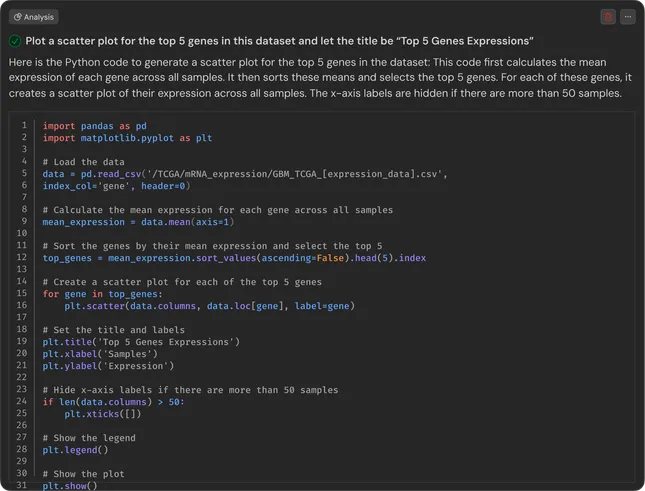Delete this analysis with the red trash icon

point(608,17)
